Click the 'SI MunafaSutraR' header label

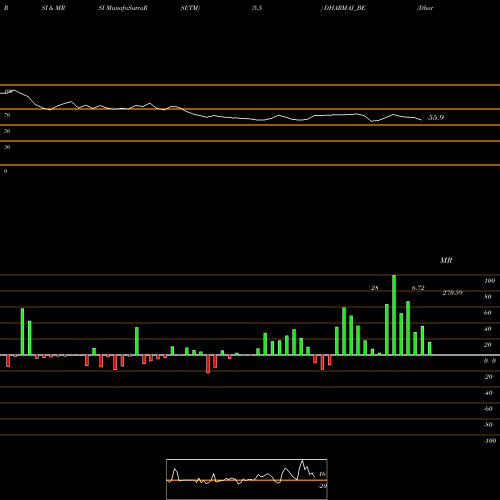pos(123,8)
